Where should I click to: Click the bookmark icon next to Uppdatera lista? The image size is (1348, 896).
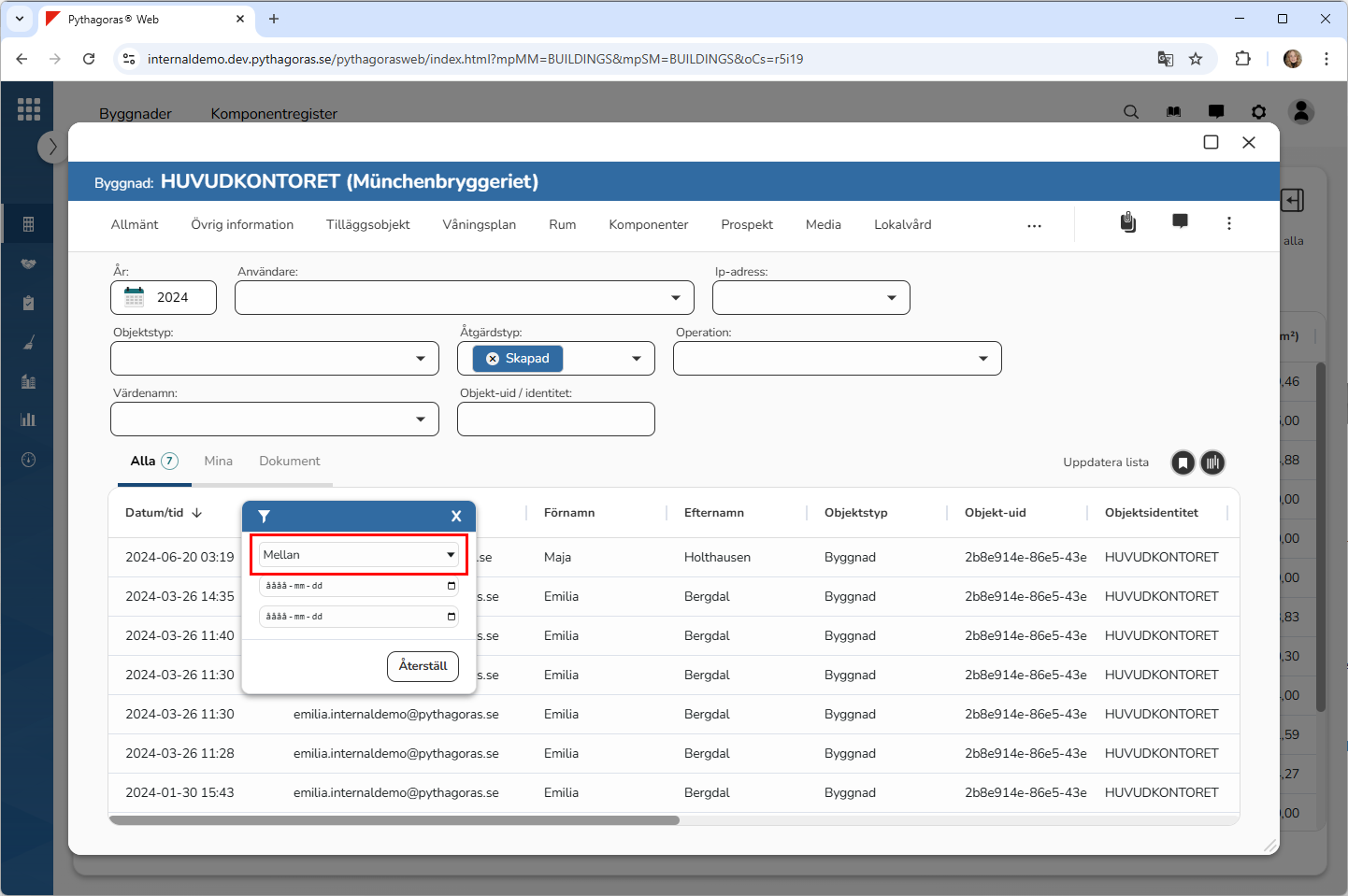tap(1183, 462)
